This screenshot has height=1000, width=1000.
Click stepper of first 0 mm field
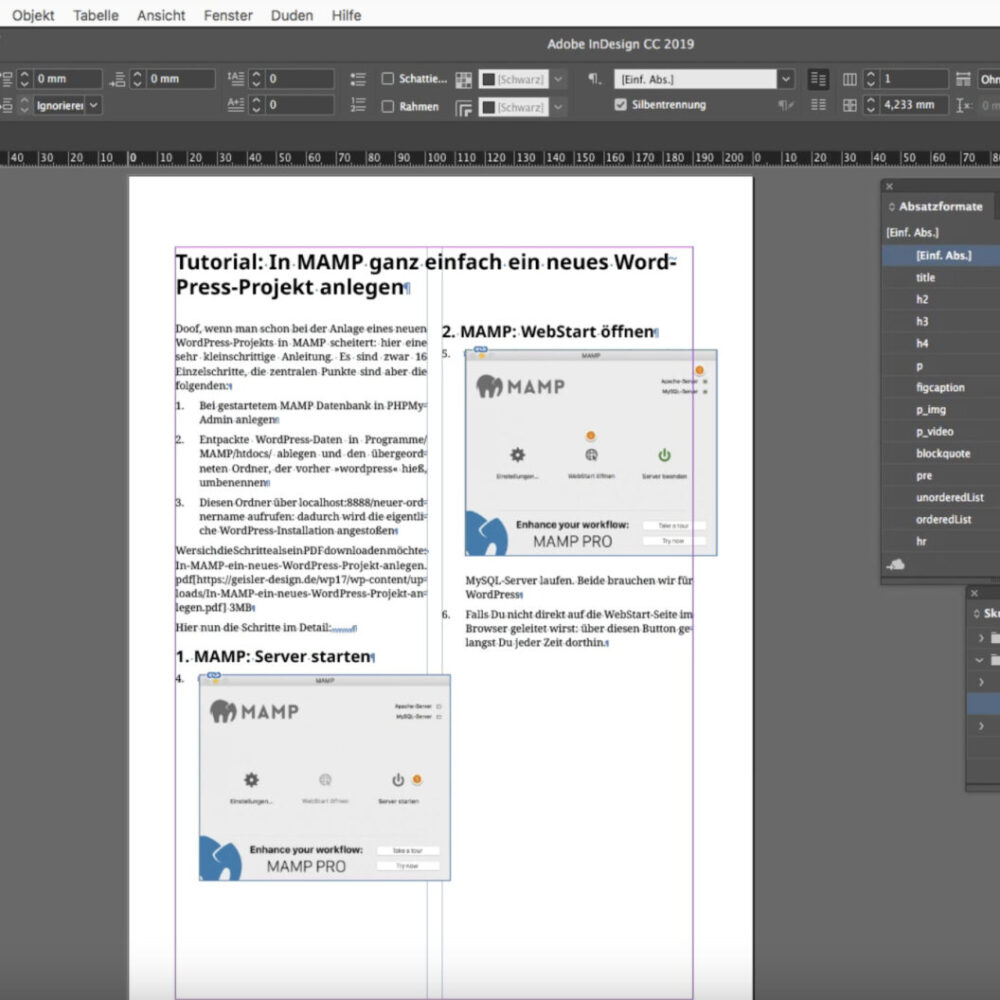[x=24, y=79]
